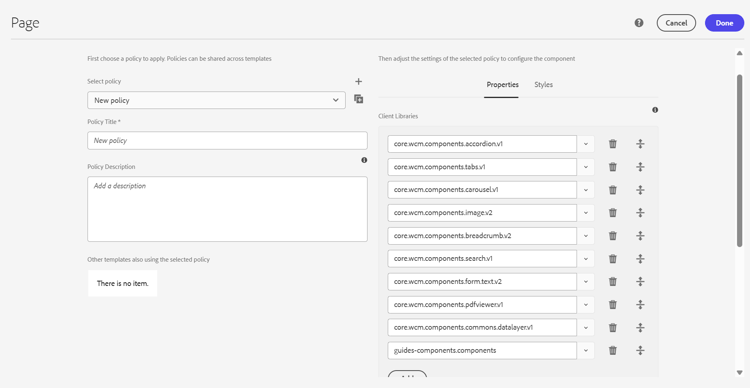Click the info icon above Policy Description
This screenshot has height=388, width=750.
click(364, 160)
